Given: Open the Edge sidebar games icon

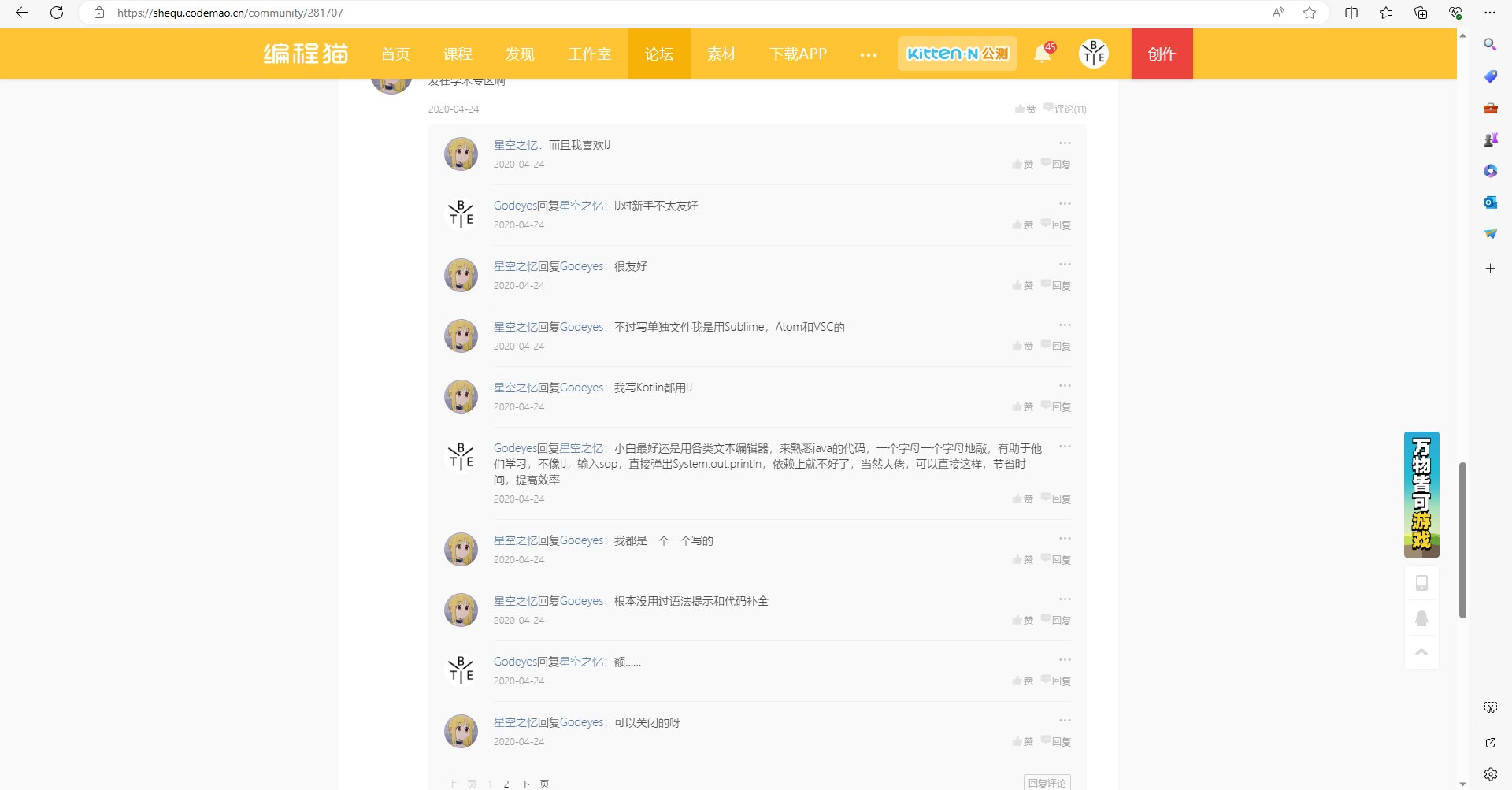Looking at the screenshot, I should 1490,139.
